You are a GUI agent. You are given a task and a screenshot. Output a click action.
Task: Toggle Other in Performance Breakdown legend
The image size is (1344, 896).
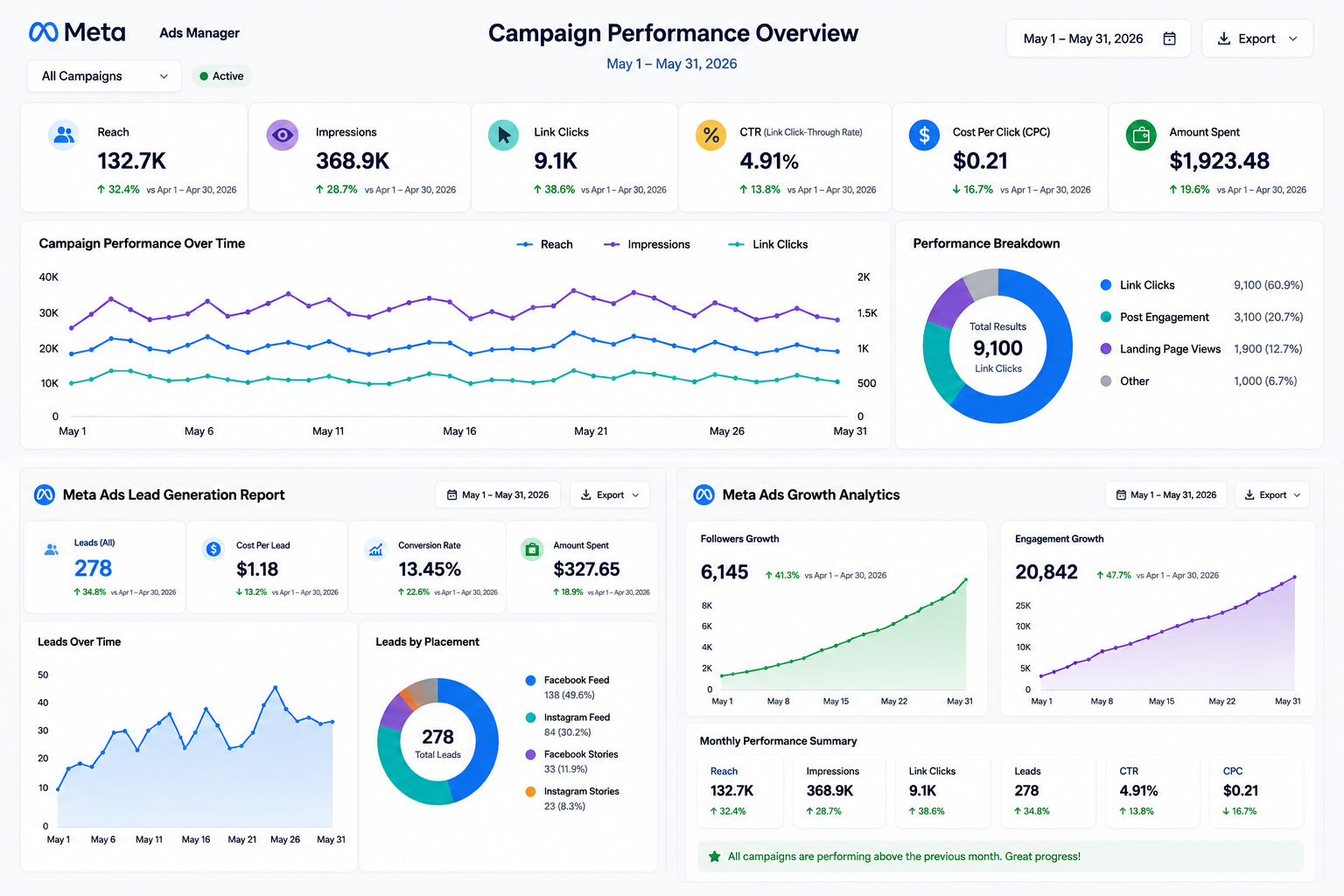1124,381
